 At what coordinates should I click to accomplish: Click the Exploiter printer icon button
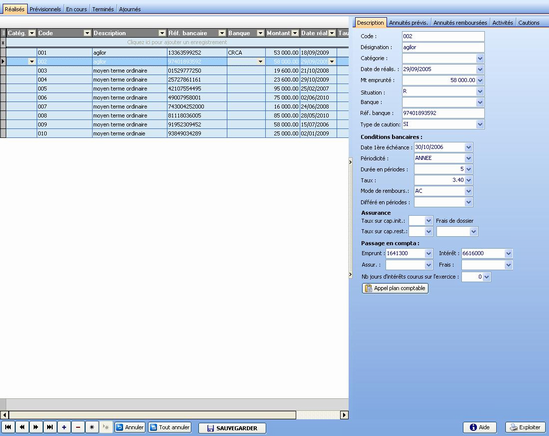[x=525, y=427]
